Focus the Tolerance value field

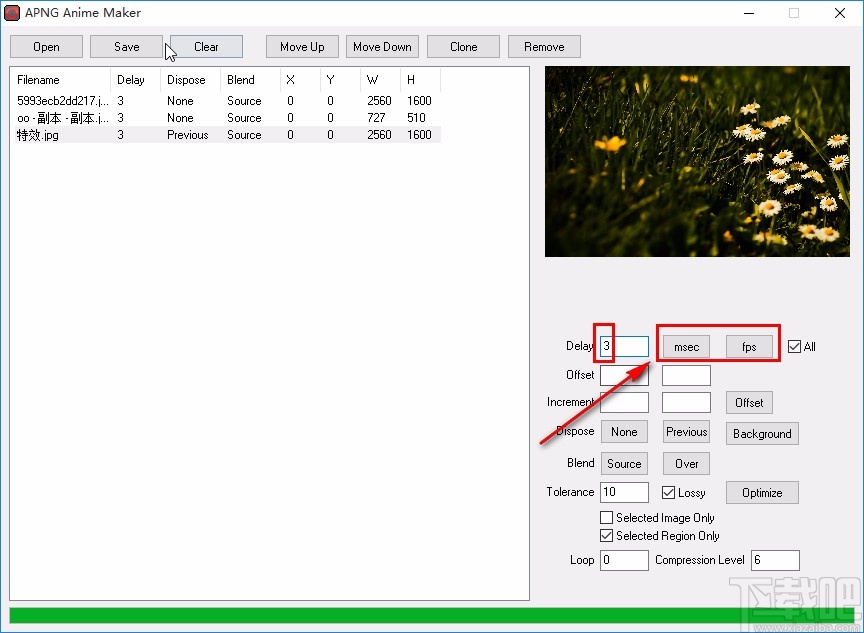tap(624, 492)
